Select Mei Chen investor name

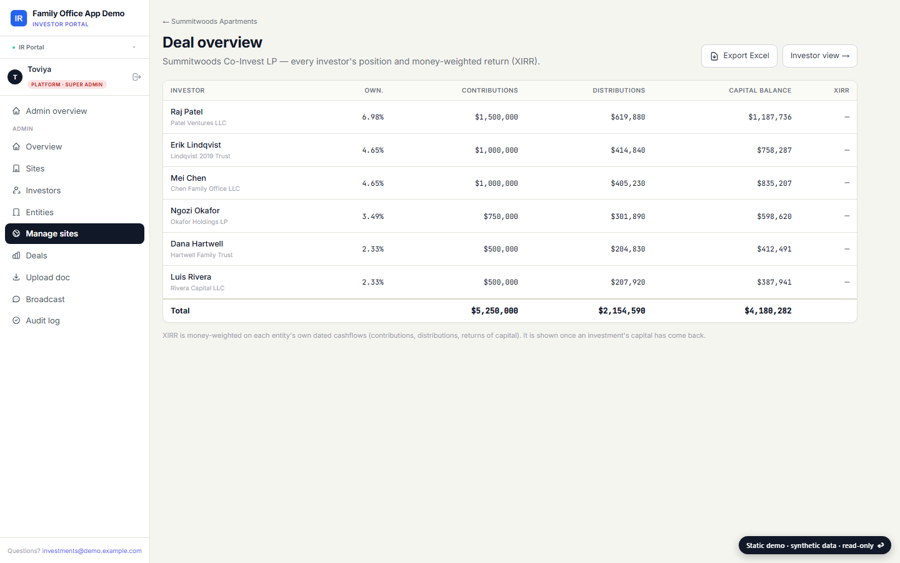[188, 178]
